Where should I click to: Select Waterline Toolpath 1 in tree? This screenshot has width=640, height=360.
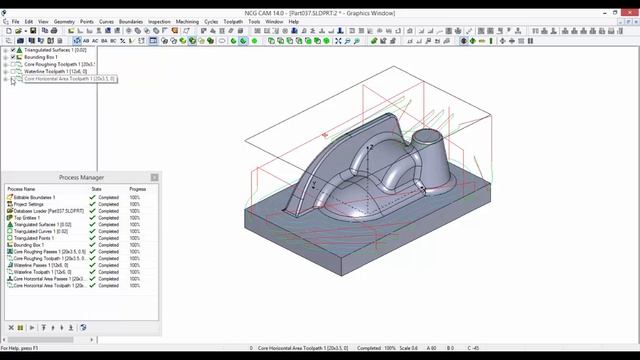click(x=56, y=71)
